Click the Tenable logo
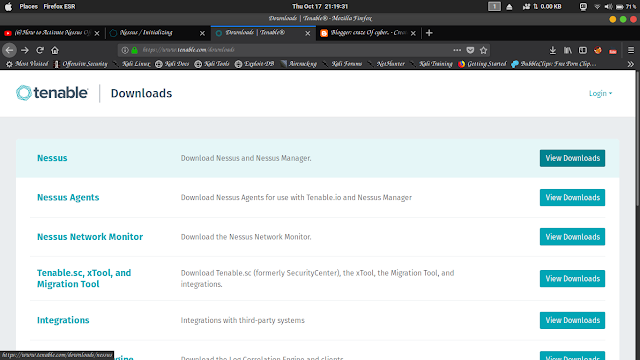The width and height of the screenshot is (640, 360). pos(52,93)
